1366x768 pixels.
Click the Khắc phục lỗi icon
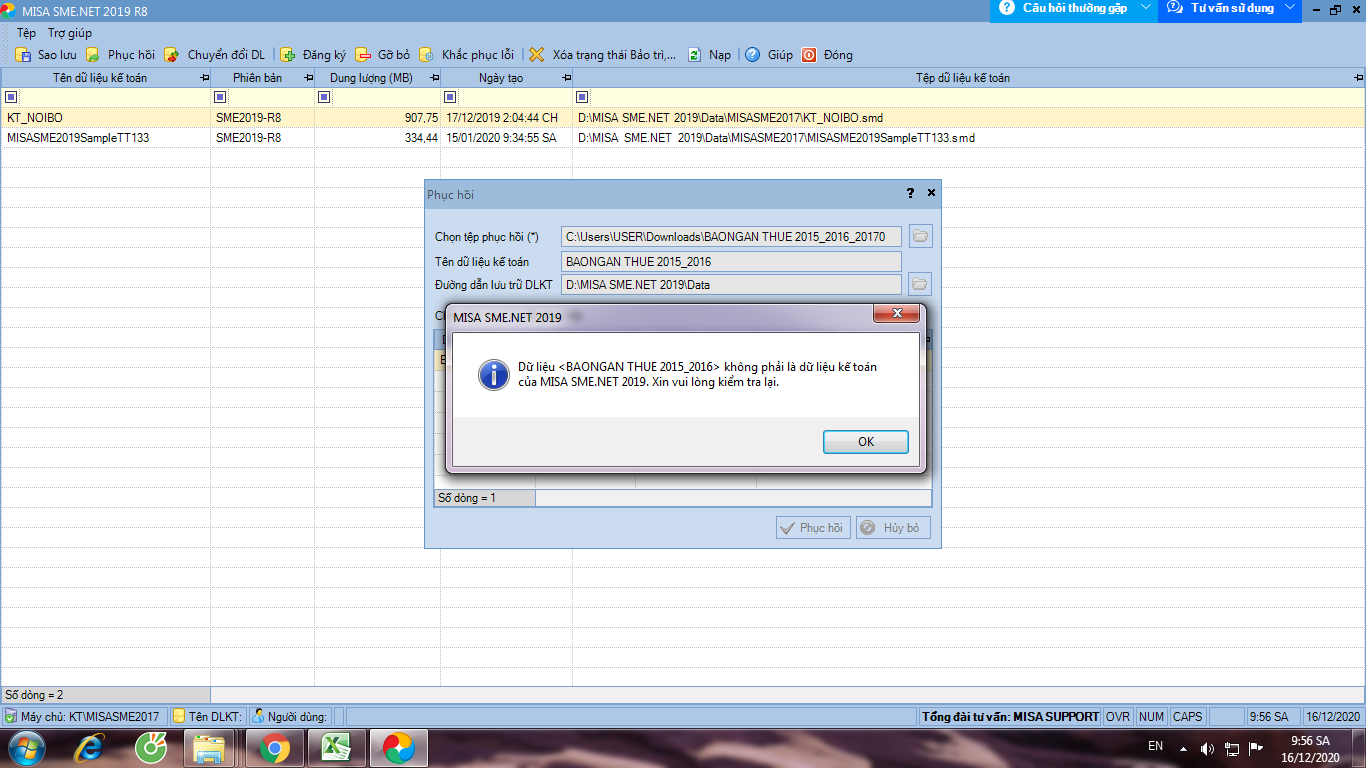click(427, 55)
